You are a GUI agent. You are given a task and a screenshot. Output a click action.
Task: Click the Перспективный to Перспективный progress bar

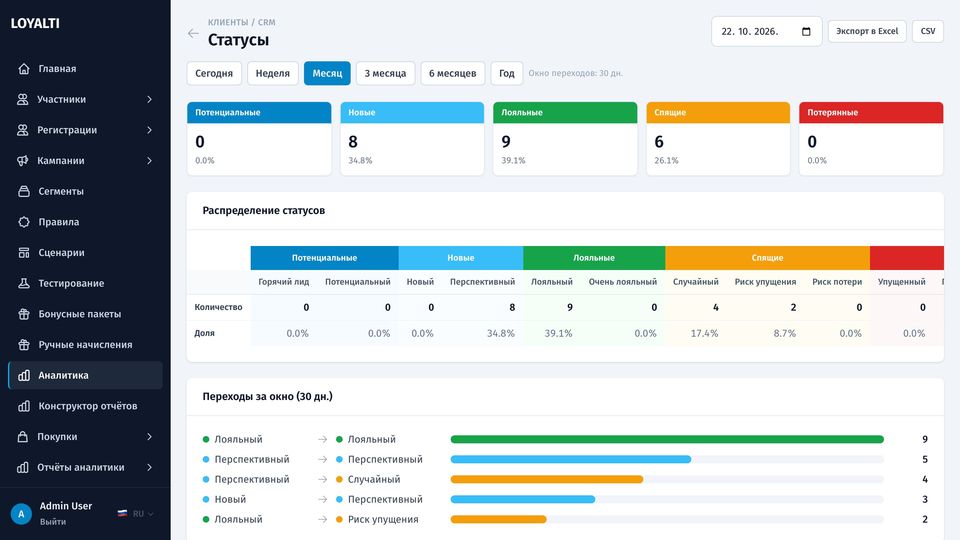(x=571, y=459)
